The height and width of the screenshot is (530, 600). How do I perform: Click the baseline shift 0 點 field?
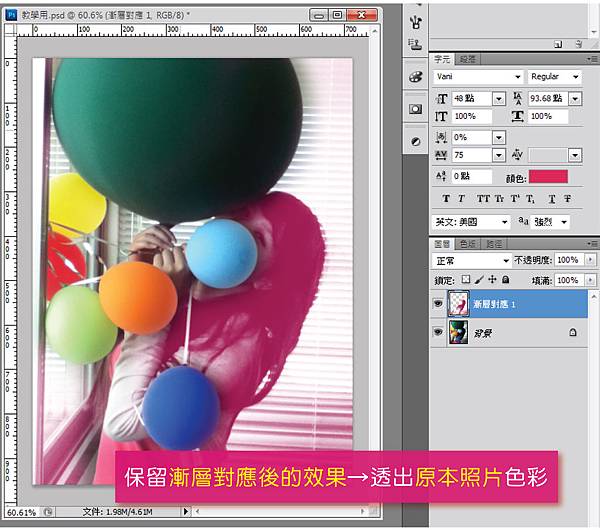coord(471,176)
